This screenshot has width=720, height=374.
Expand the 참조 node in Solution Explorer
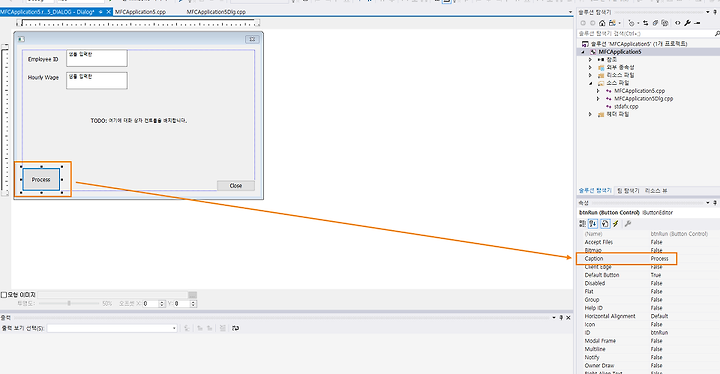591,60
